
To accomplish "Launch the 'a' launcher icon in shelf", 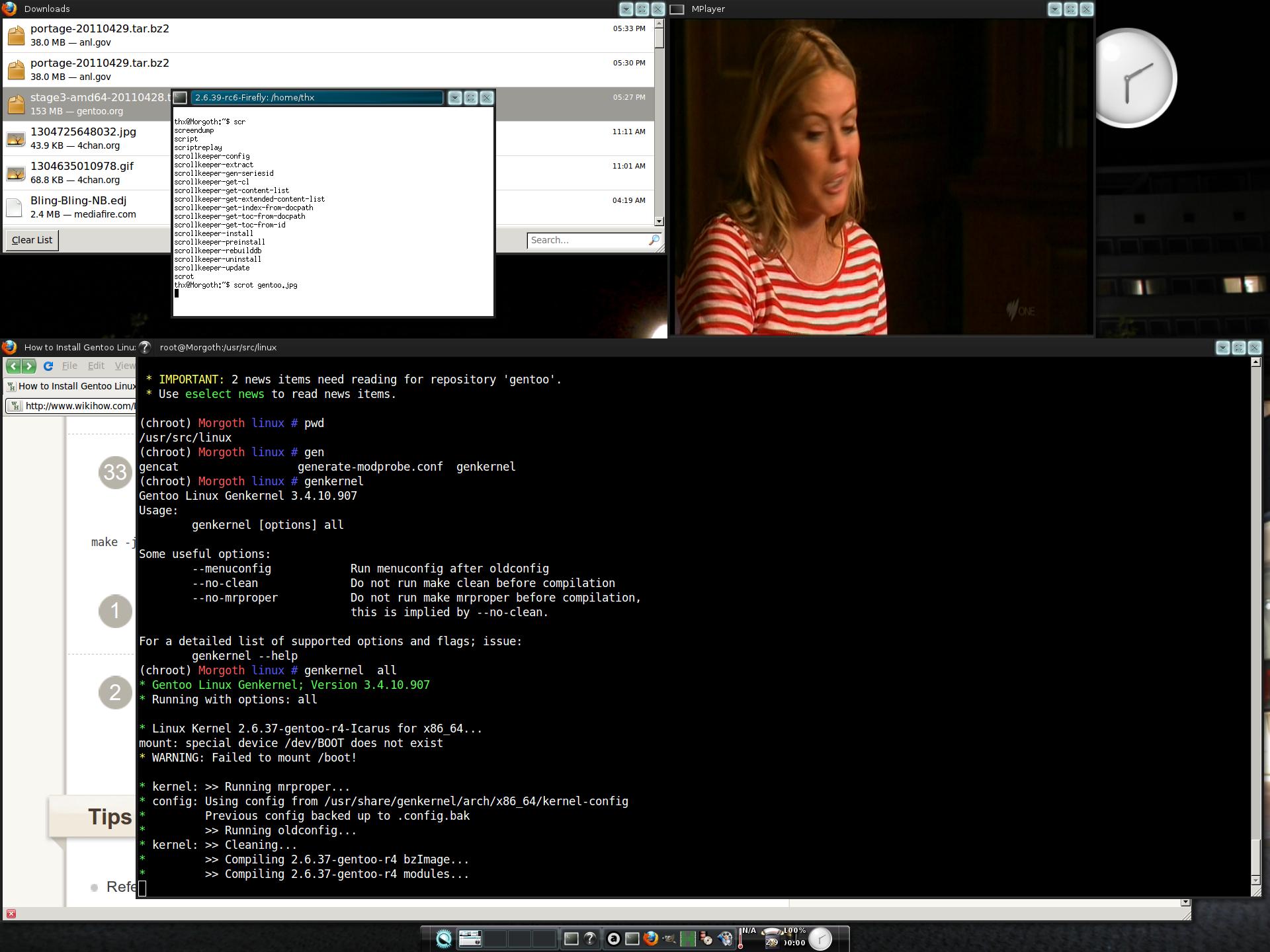I will [x=613, y=939].
